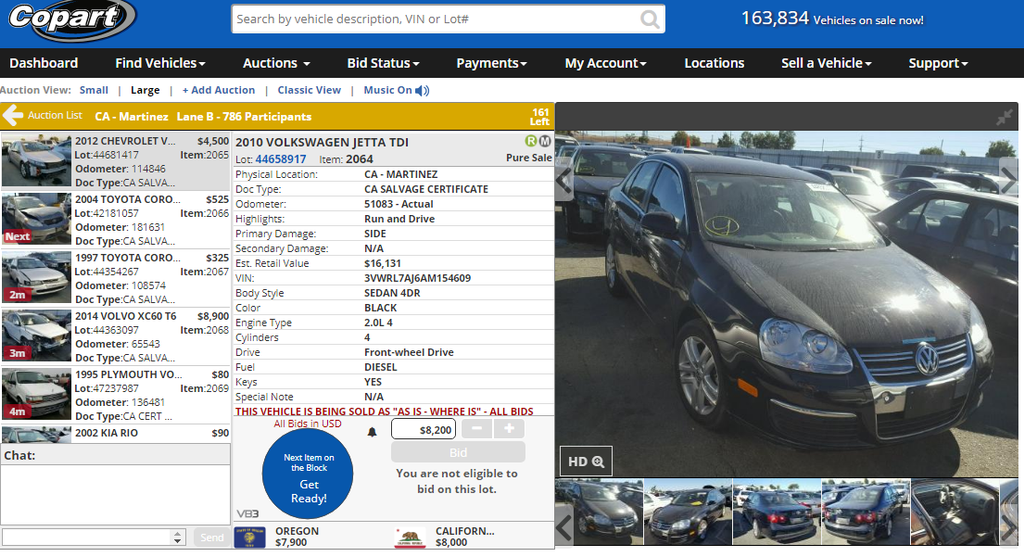The height and width of the screenshot is (558, 1024).
Task: Click the grayed Bid button
Action: click(458, 452)
